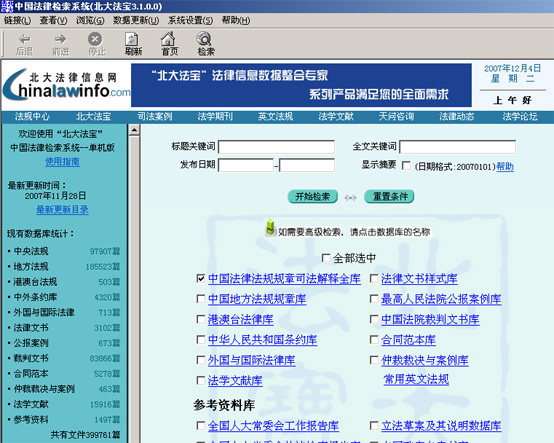Check the 全国人大常委会工作报告库 checkbox

pos(201,425)
